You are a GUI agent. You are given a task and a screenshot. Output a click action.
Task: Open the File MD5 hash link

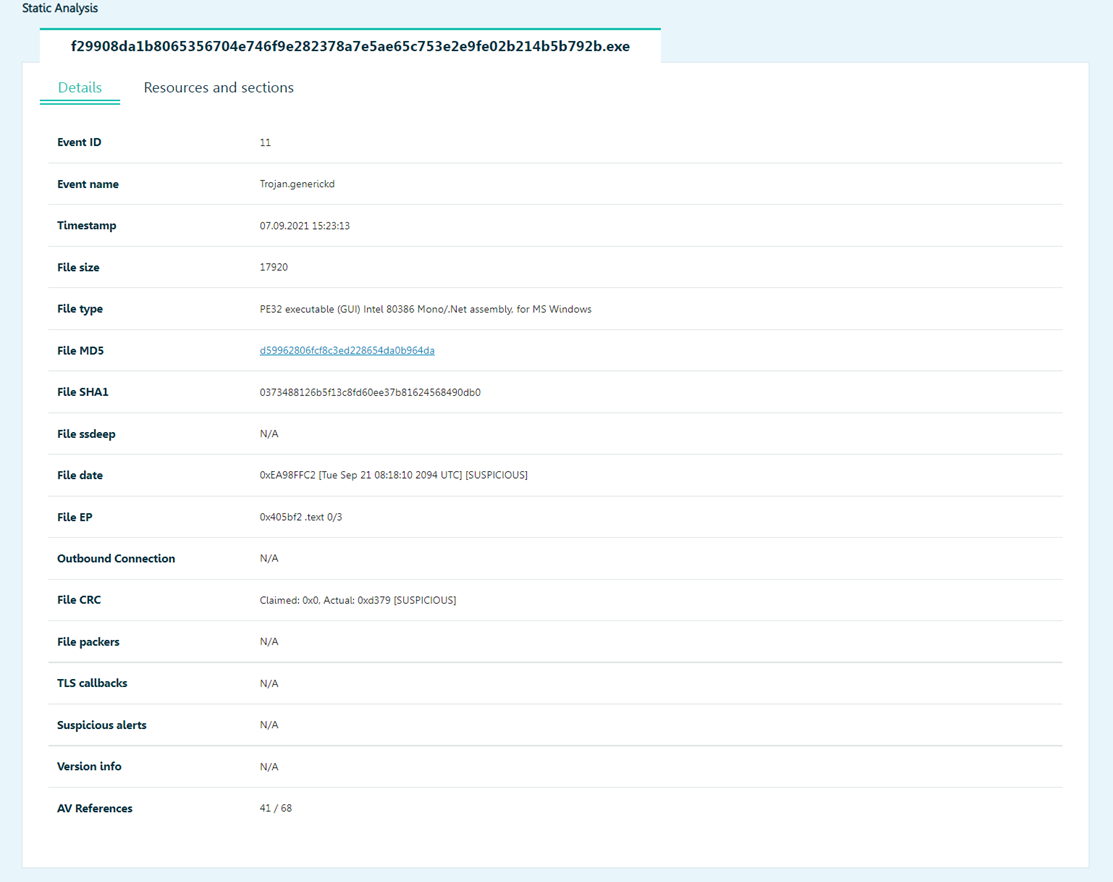pos(346,351)
